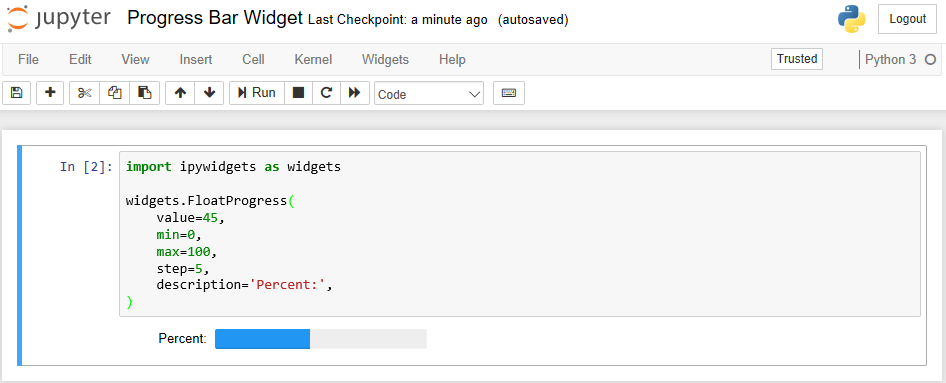The width and height of the screenshot is (946, 383).
Task: Move selected cell up arrow
Action: [x=180, y=93]
